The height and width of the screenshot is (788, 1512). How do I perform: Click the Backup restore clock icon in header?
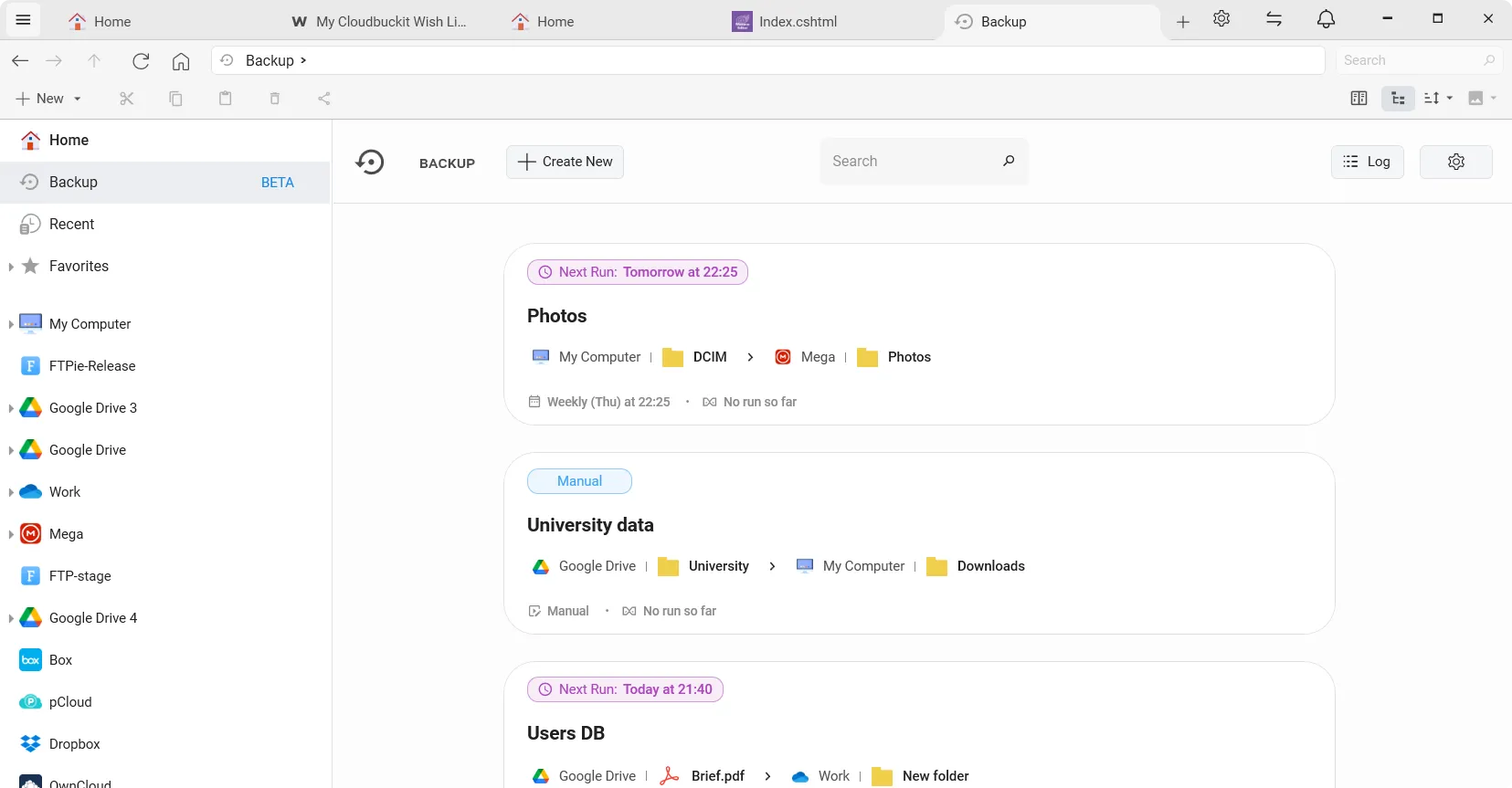click(x=370, y=162)
